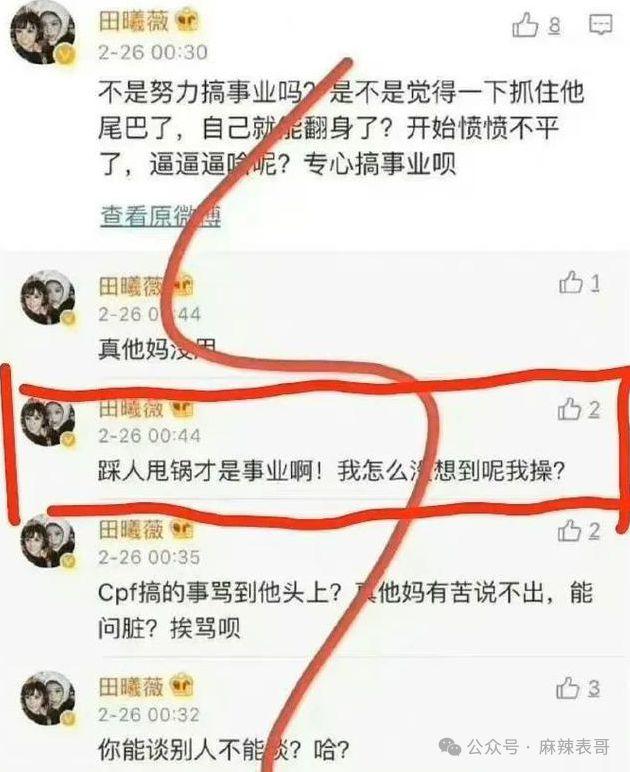The width and height of the screenshot is (630, 772).
Task: Tap the crown badge beside the top username
Action: (187, 22)
